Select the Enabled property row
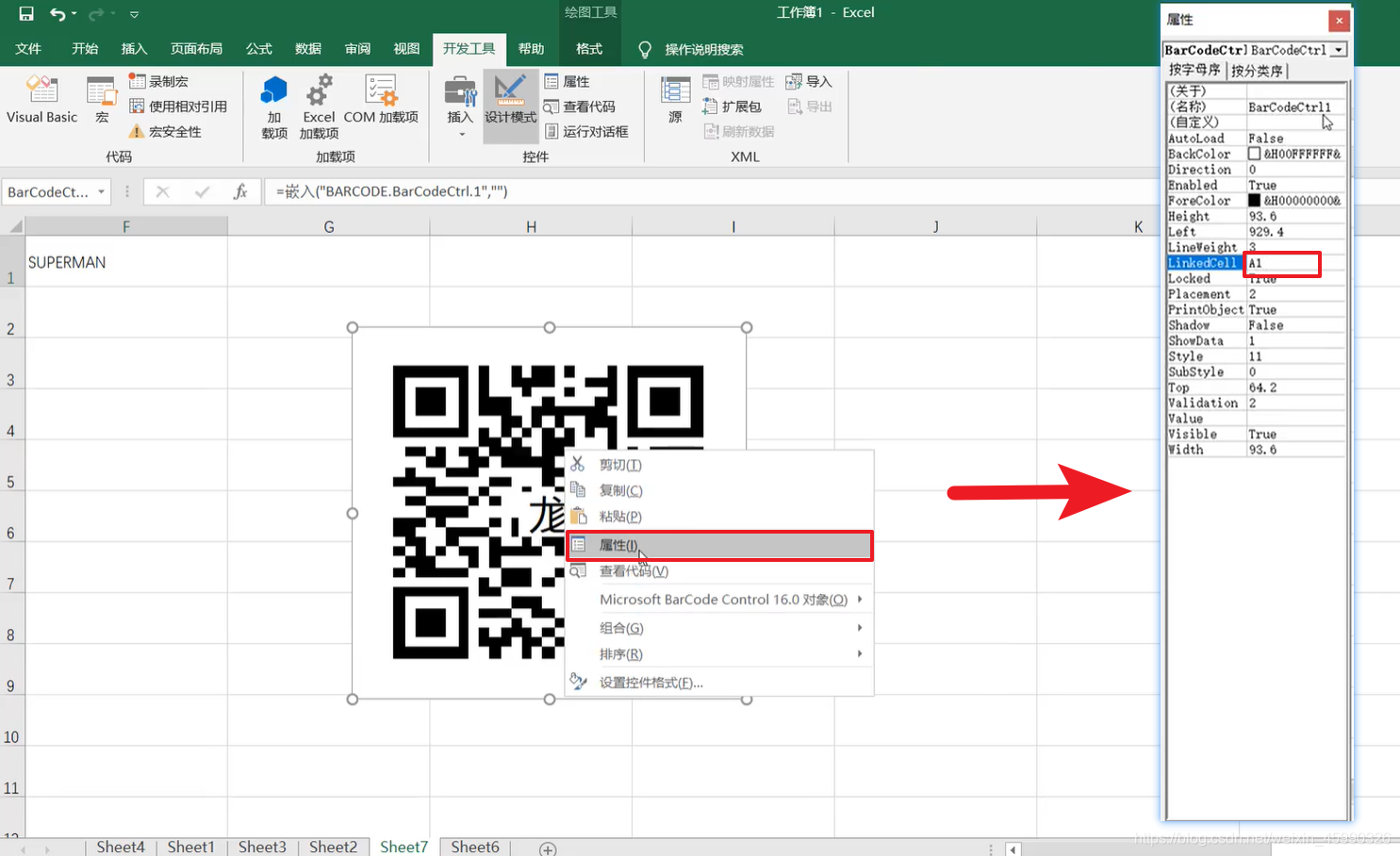This screenshot has height=856, width=1400. 1256,186
